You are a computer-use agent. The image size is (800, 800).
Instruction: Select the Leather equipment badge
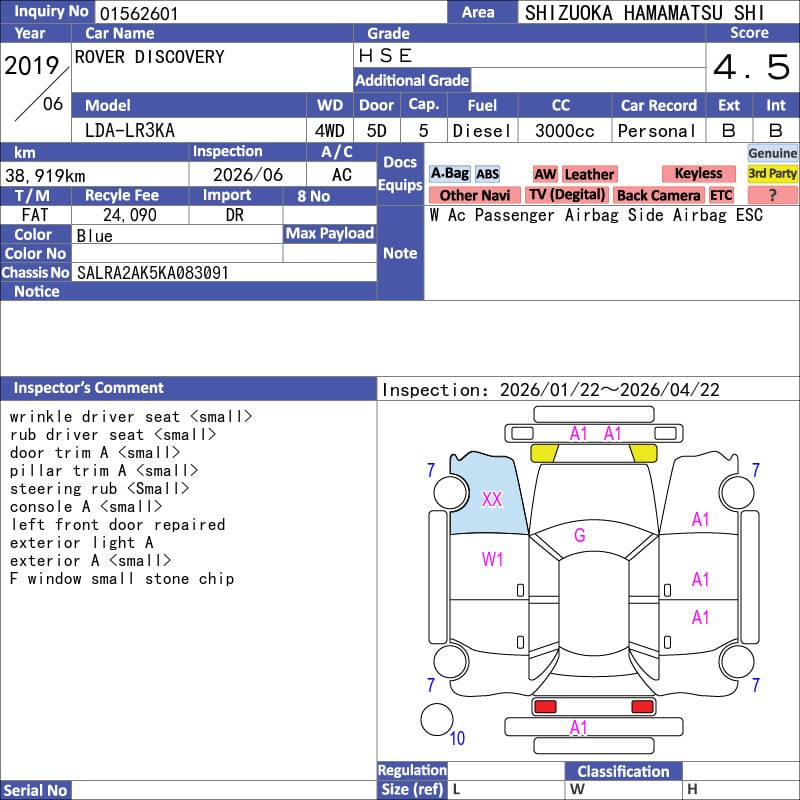pyautogui.click(x=589, y=174)
